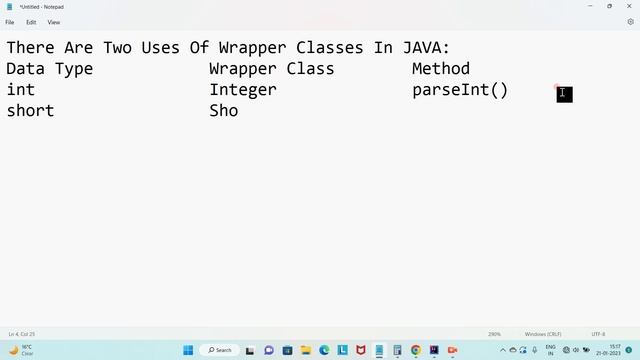The width and height of the screenshot is (640, 360).
Task: Click the Notepad app icon in title bar
Action: [9, 7]
